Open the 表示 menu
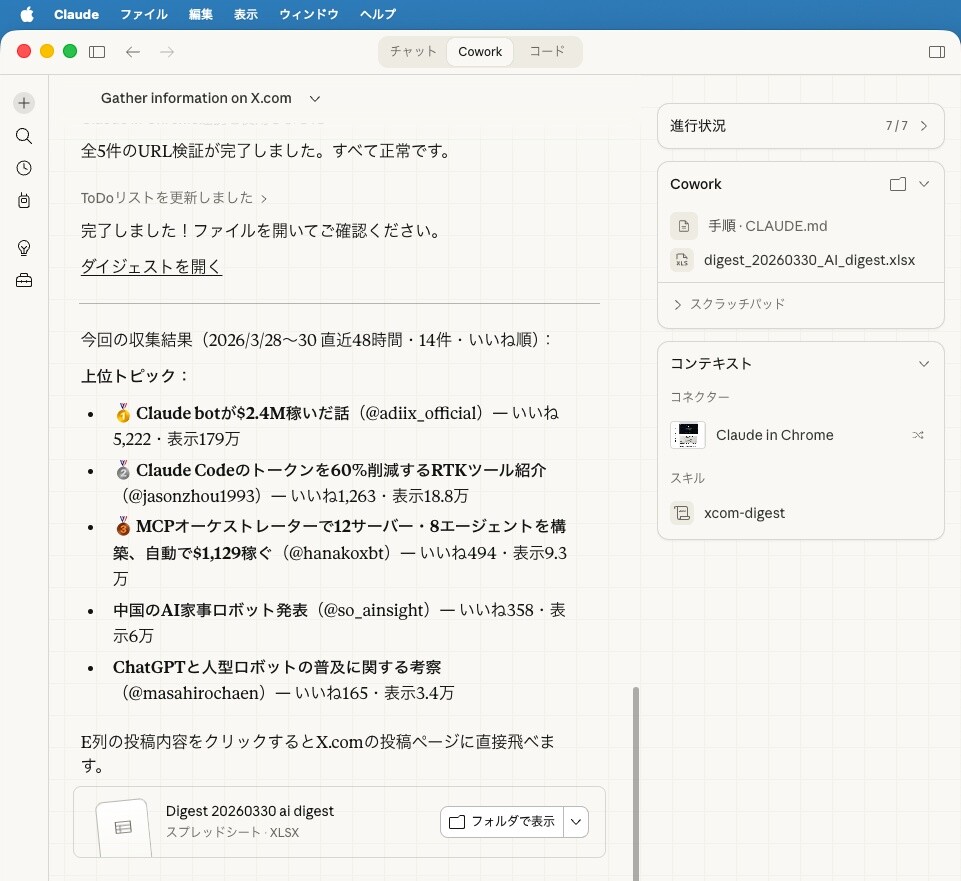Screen dimensions: 961x881 click(246, 14)
